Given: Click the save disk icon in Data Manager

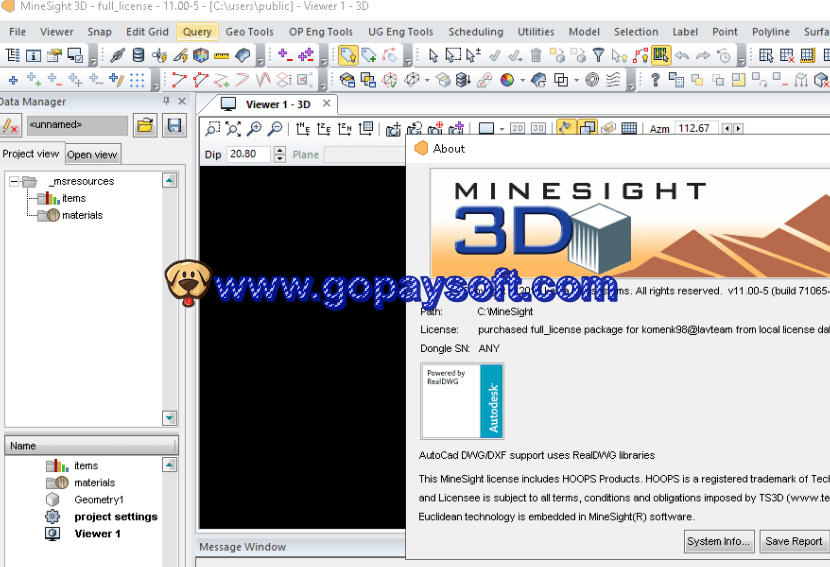Looking at the screenshot, I should point(174,125).
